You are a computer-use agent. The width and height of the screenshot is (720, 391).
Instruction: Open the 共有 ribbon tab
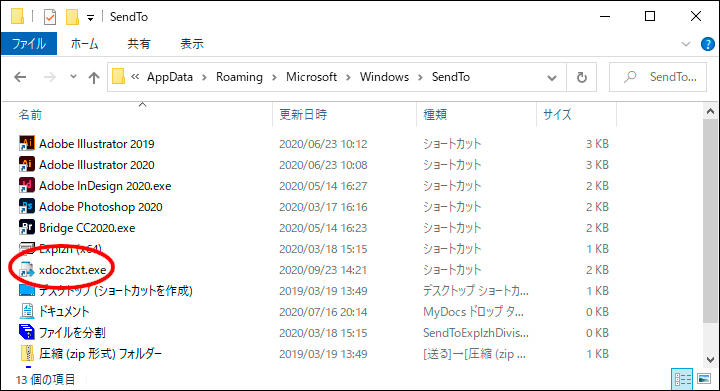[139, 44]
